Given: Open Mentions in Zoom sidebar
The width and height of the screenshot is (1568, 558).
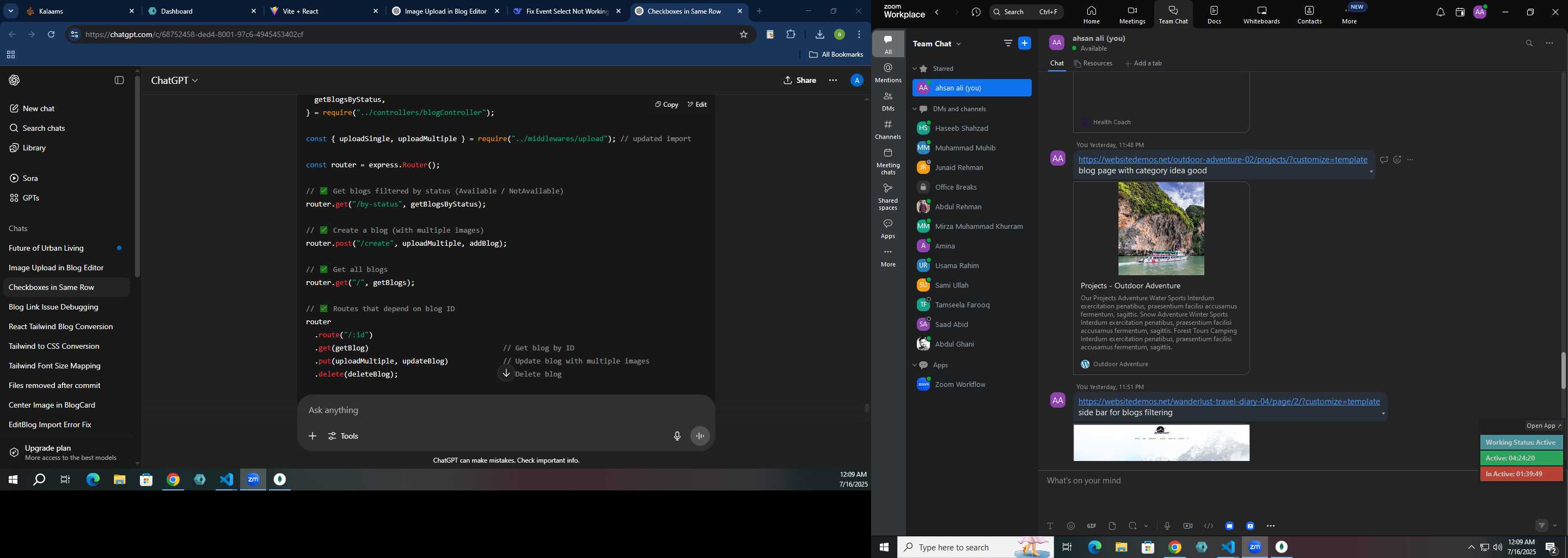Looking at the screenshot, I should [x=888, y=73].
